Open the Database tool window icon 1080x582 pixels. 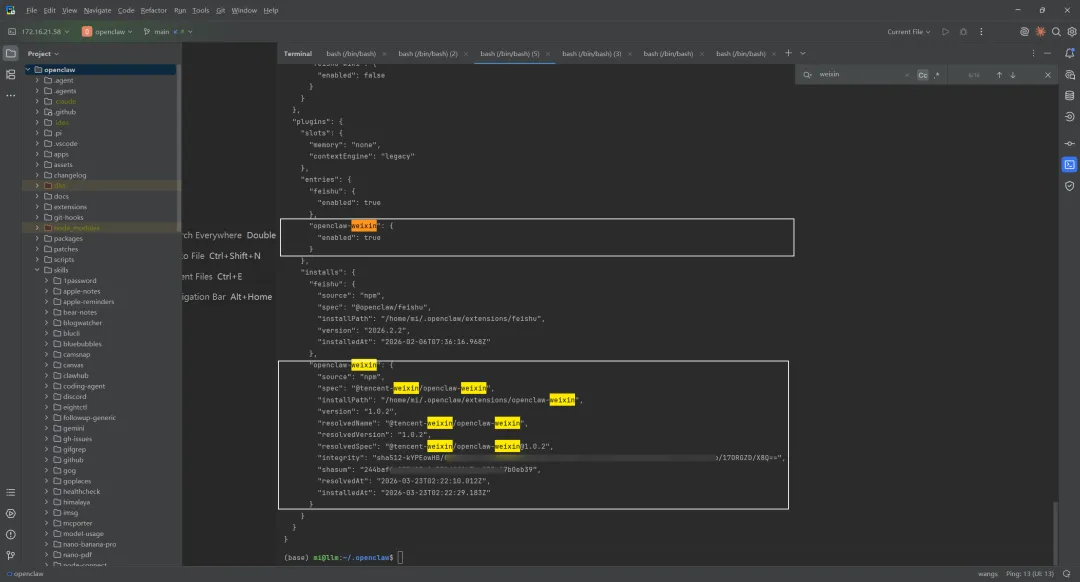tap(1069, 96)
